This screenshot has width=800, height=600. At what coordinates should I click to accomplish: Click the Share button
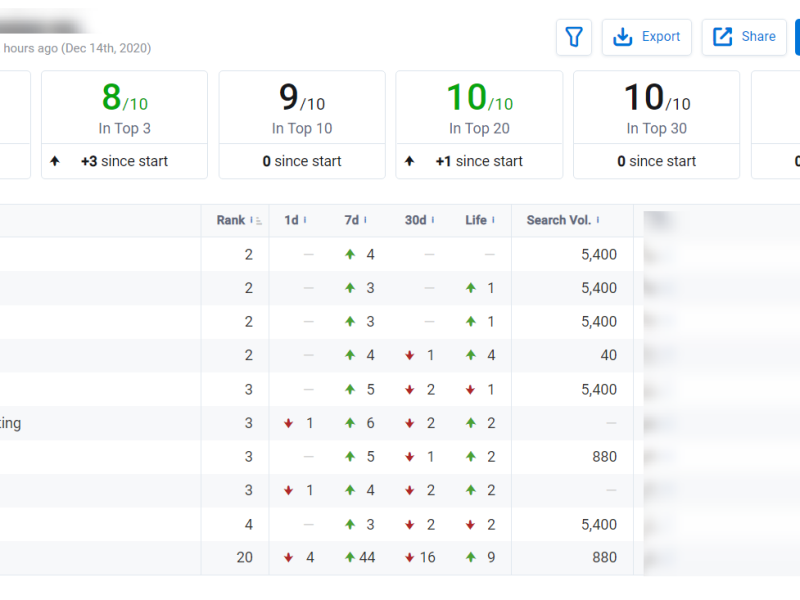(x=744, y=37)
